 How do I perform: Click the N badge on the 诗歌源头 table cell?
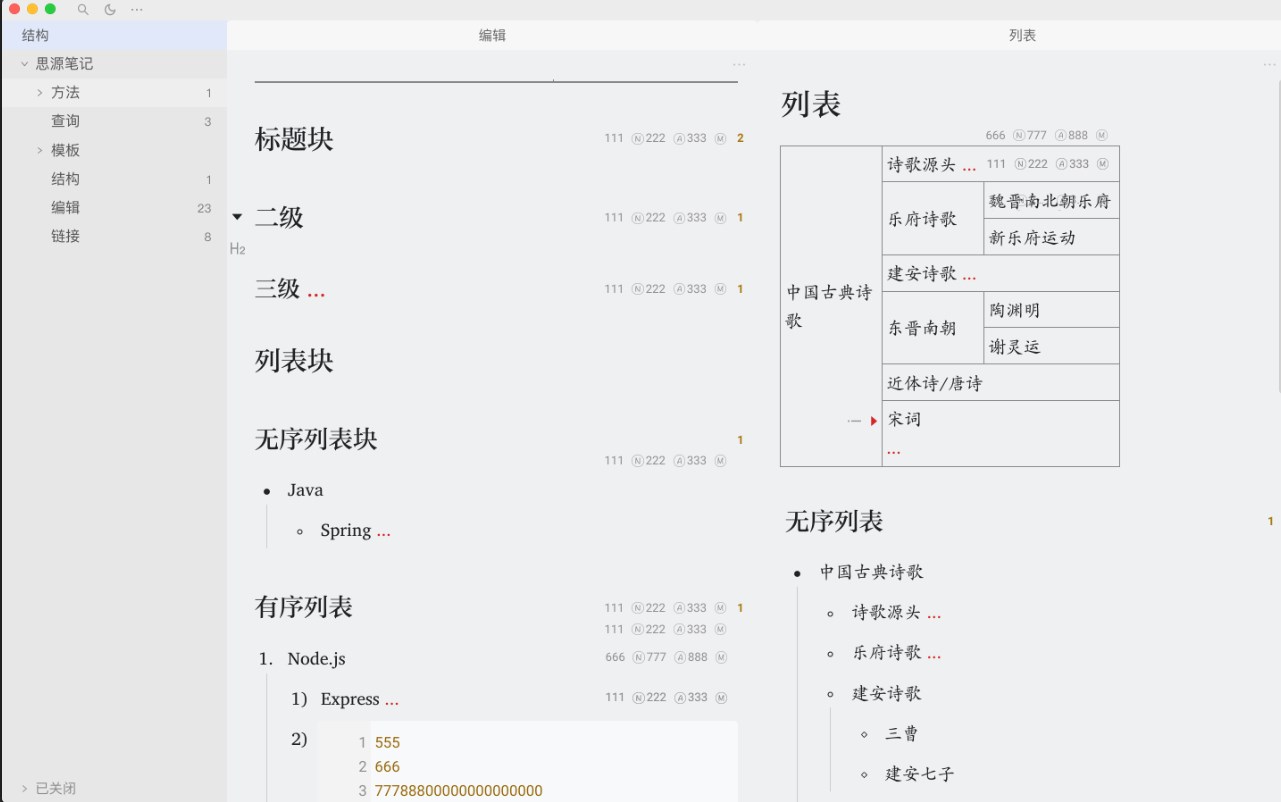[1018, 163]
